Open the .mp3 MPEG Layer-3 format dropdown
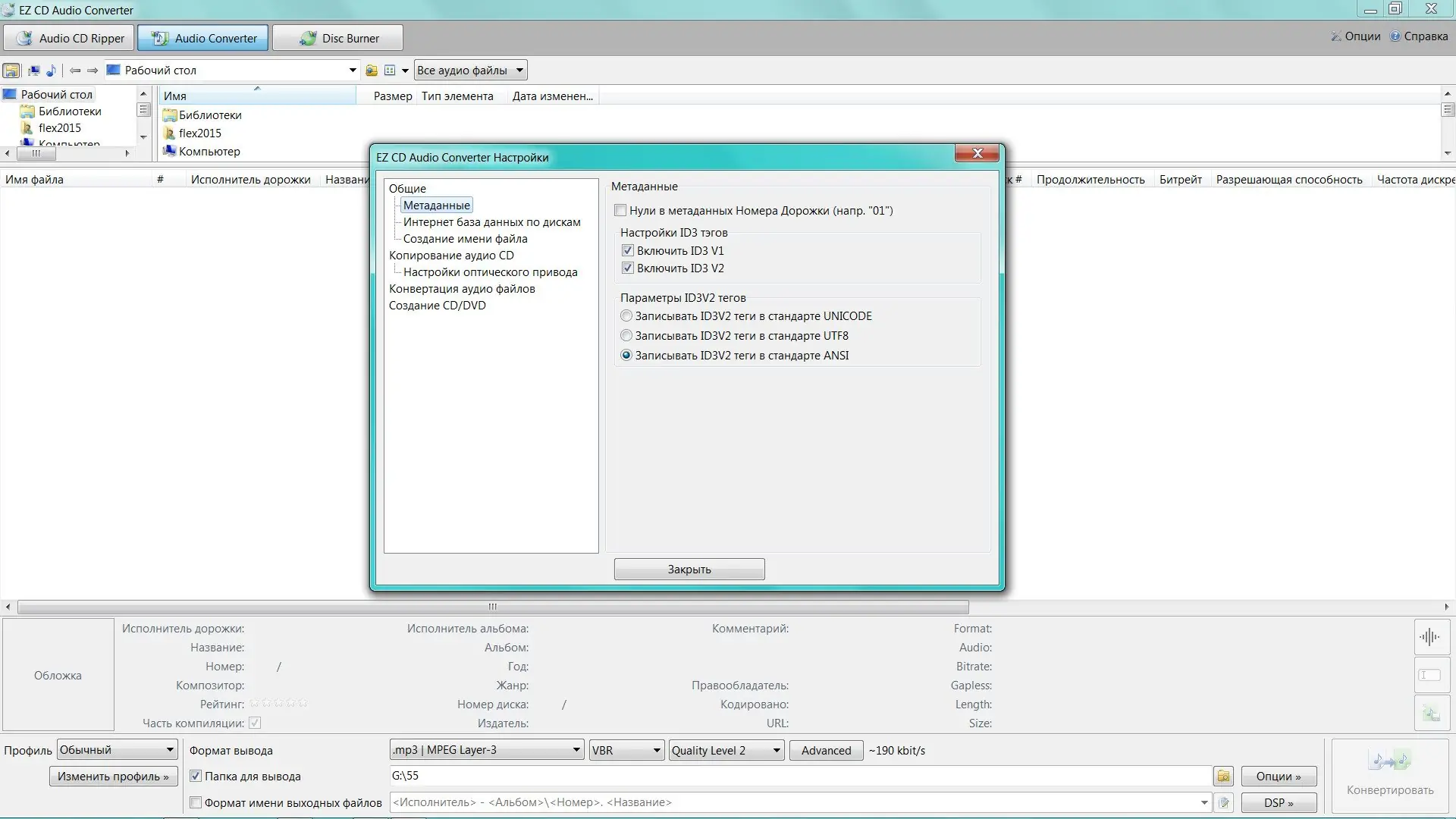 [x=487, y=750]
